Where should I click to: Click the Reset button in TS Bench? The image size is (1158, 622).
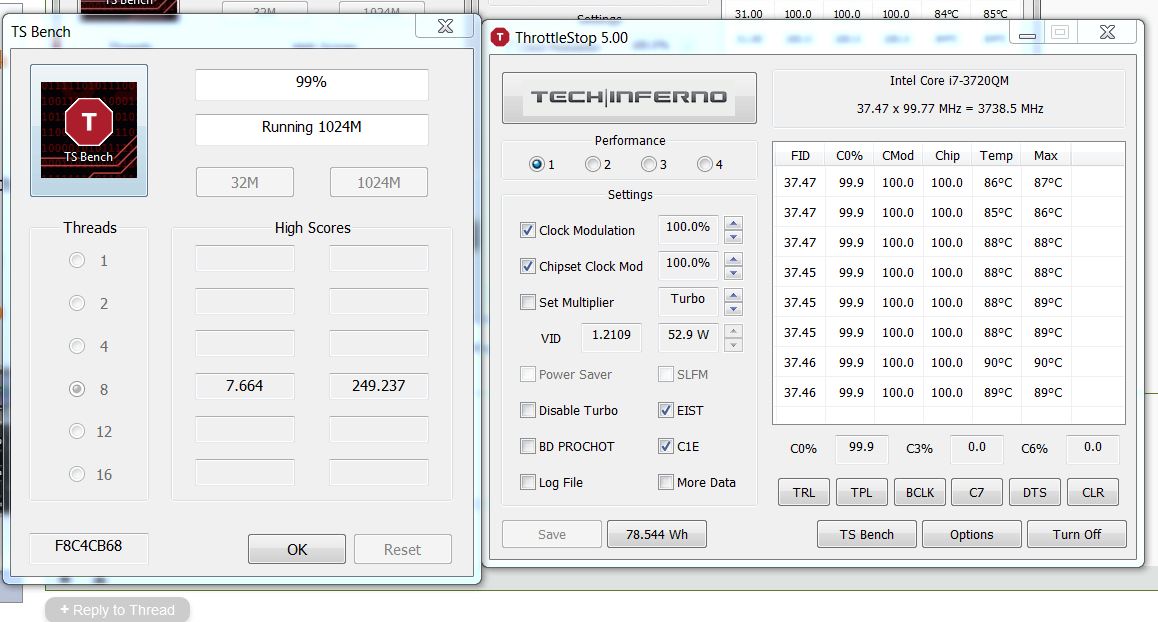(x=402, y=549)
